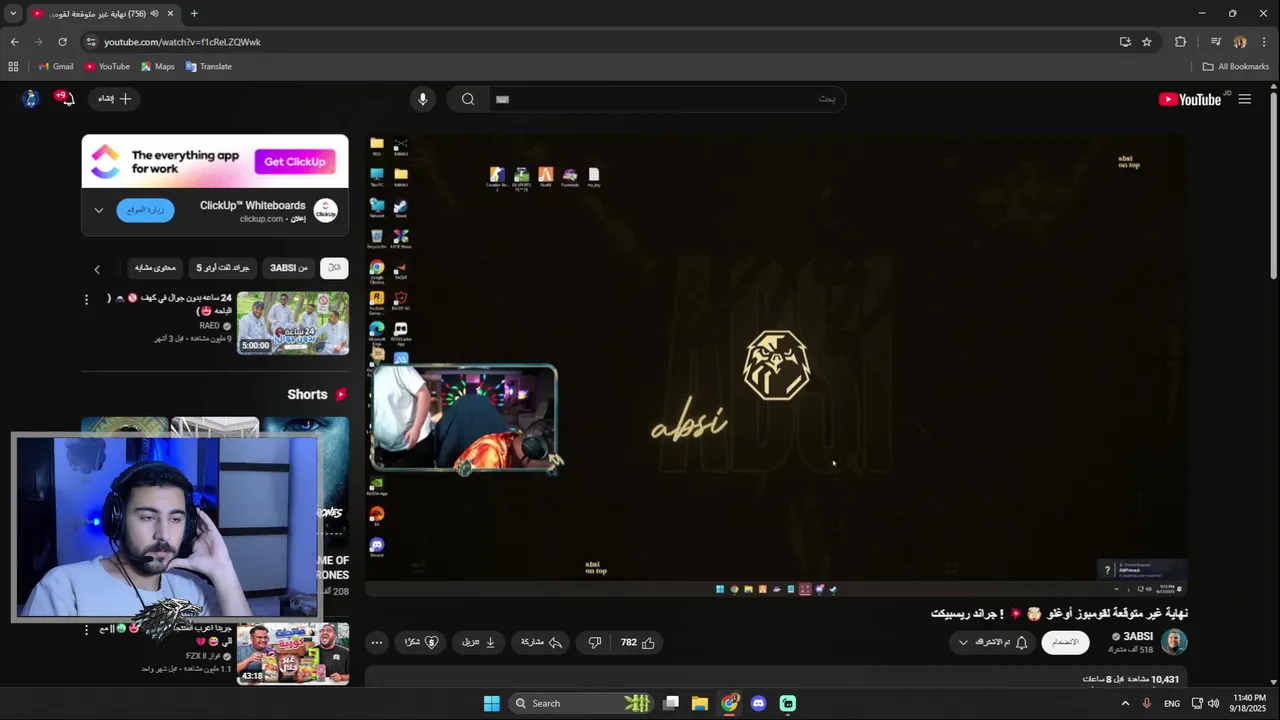1280x720 pixels.
Task: Open 3ABSI channel avatar
Action: coord(1174,642)
